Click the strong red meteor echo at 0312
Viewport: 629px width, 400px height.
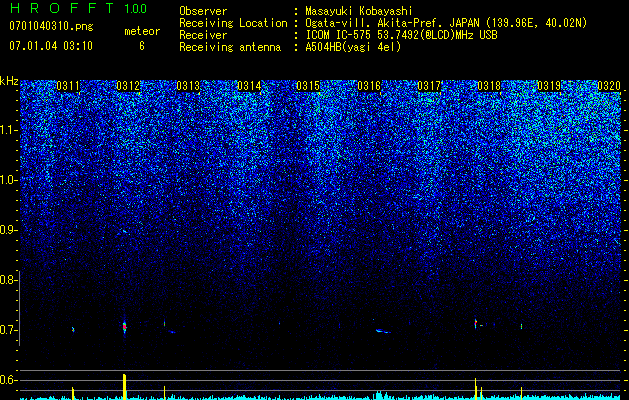pyautogui.click(x=124, y=327)
